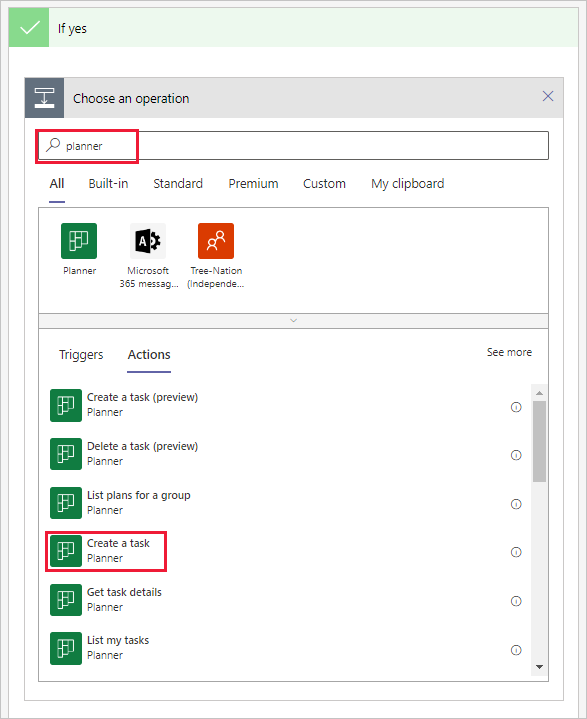Open info for Delete a task (preview)
The height and width of the screenshot is (719, 587).
coord(516,455)
